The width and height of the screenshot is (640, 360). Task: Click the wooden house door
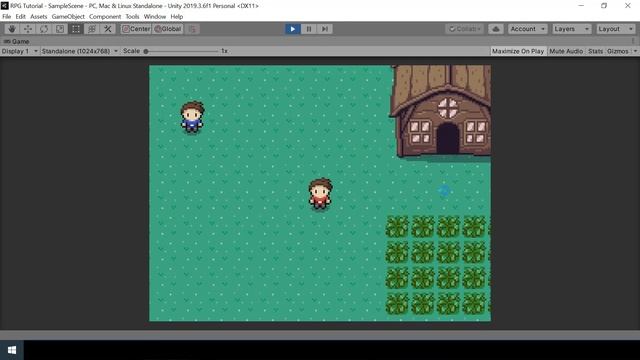click(448, 138)
